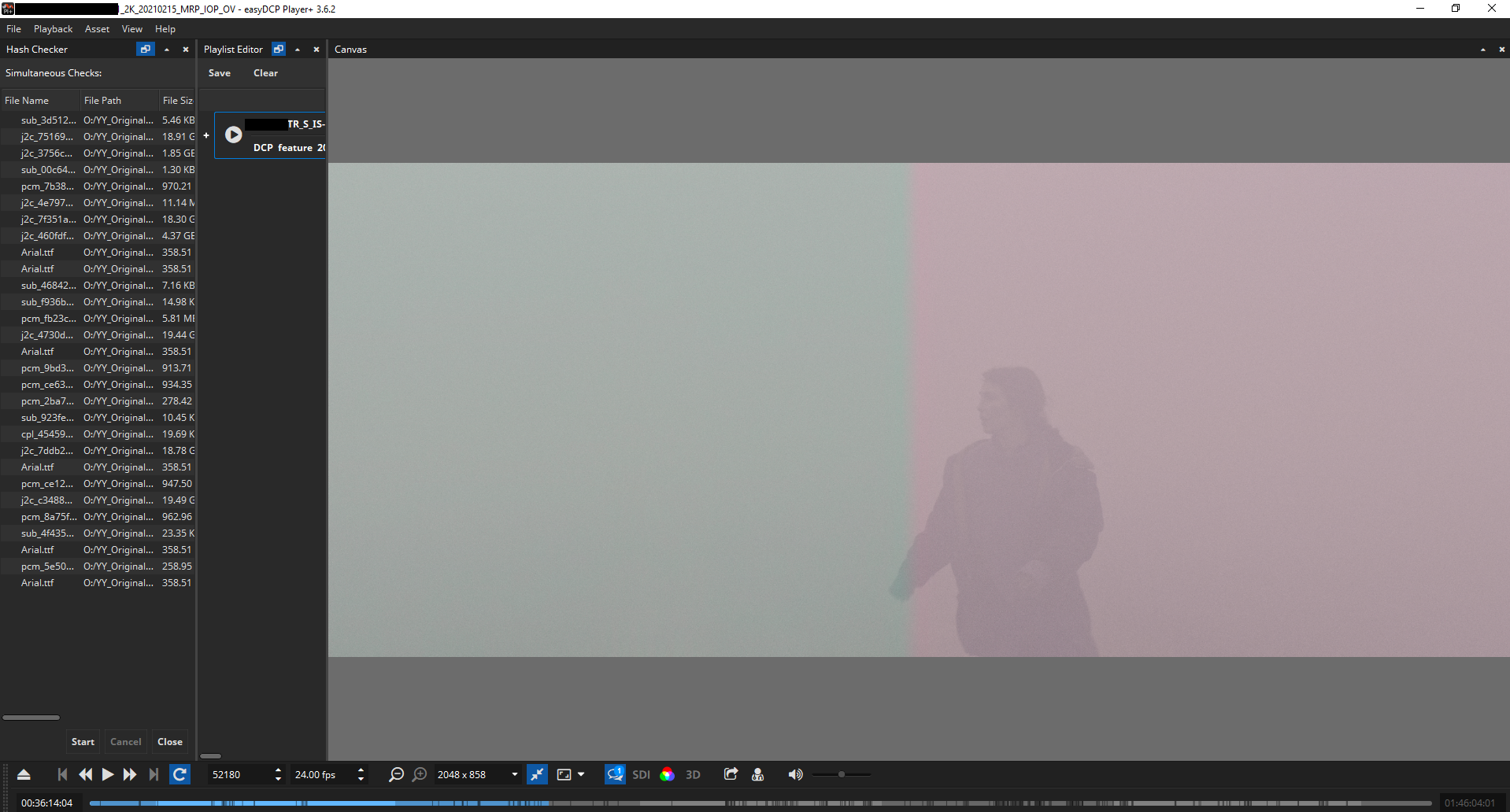Expand the playlist item plus marker

(206, 135)
